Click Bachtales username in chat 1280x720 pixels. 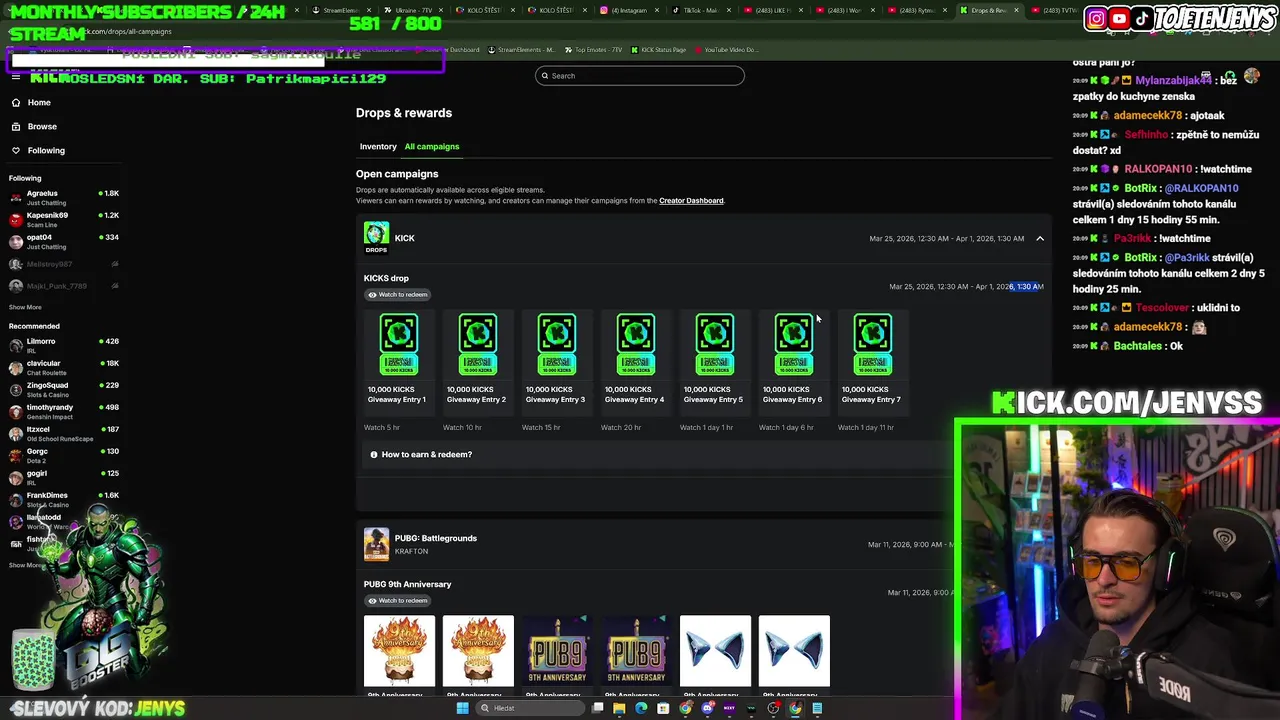(x=1137, y=346)
